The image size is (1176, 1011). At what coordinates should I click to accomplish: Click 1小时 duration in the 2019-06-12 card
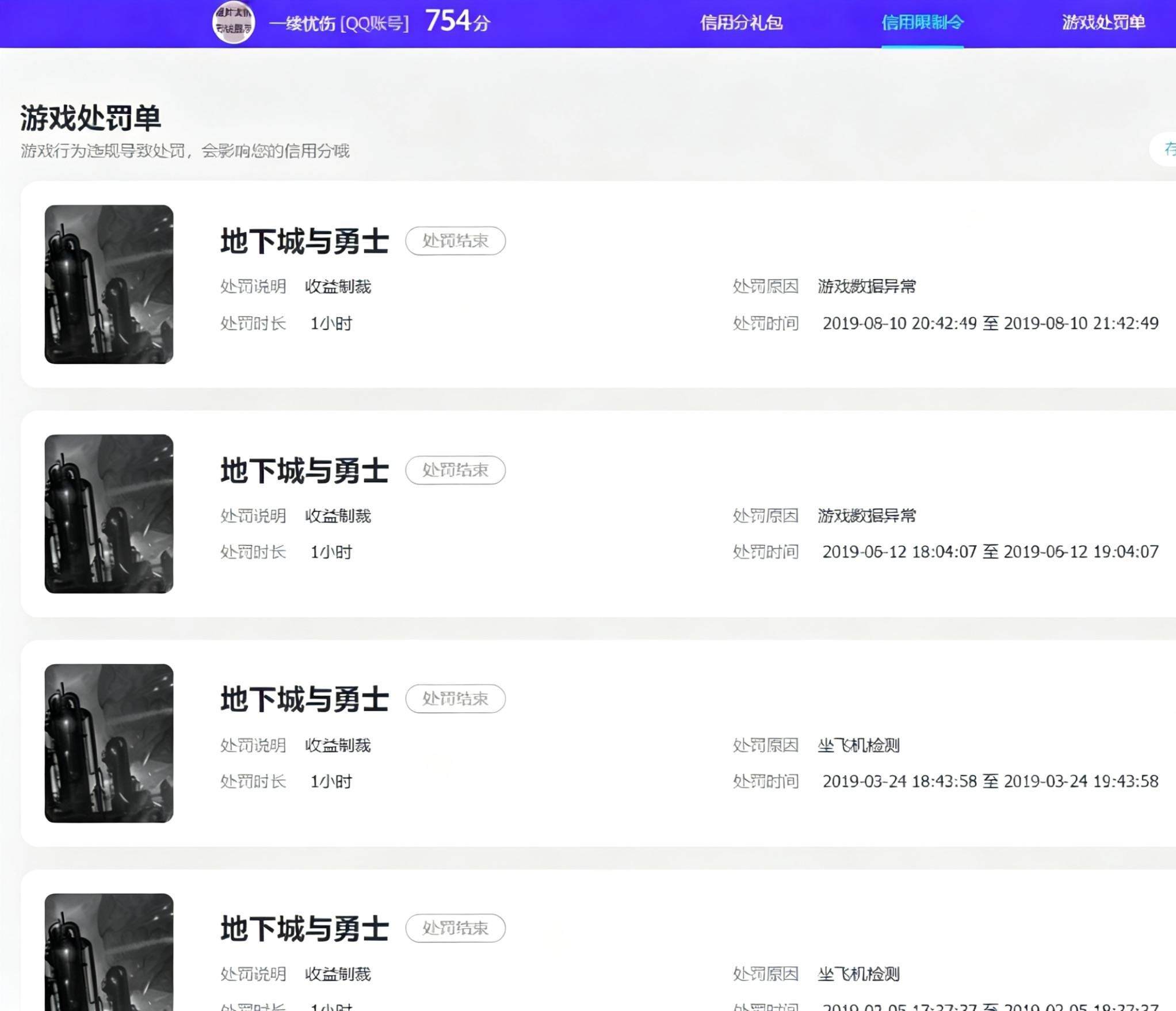(x=331, y=552)
